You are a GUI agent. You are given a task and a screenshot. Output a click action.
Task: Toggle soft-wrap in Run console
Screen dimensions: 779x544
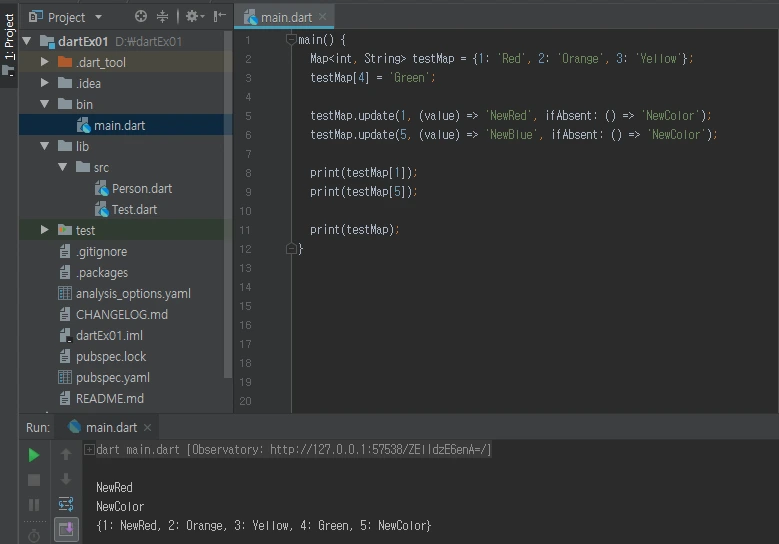tap(66, 504)
